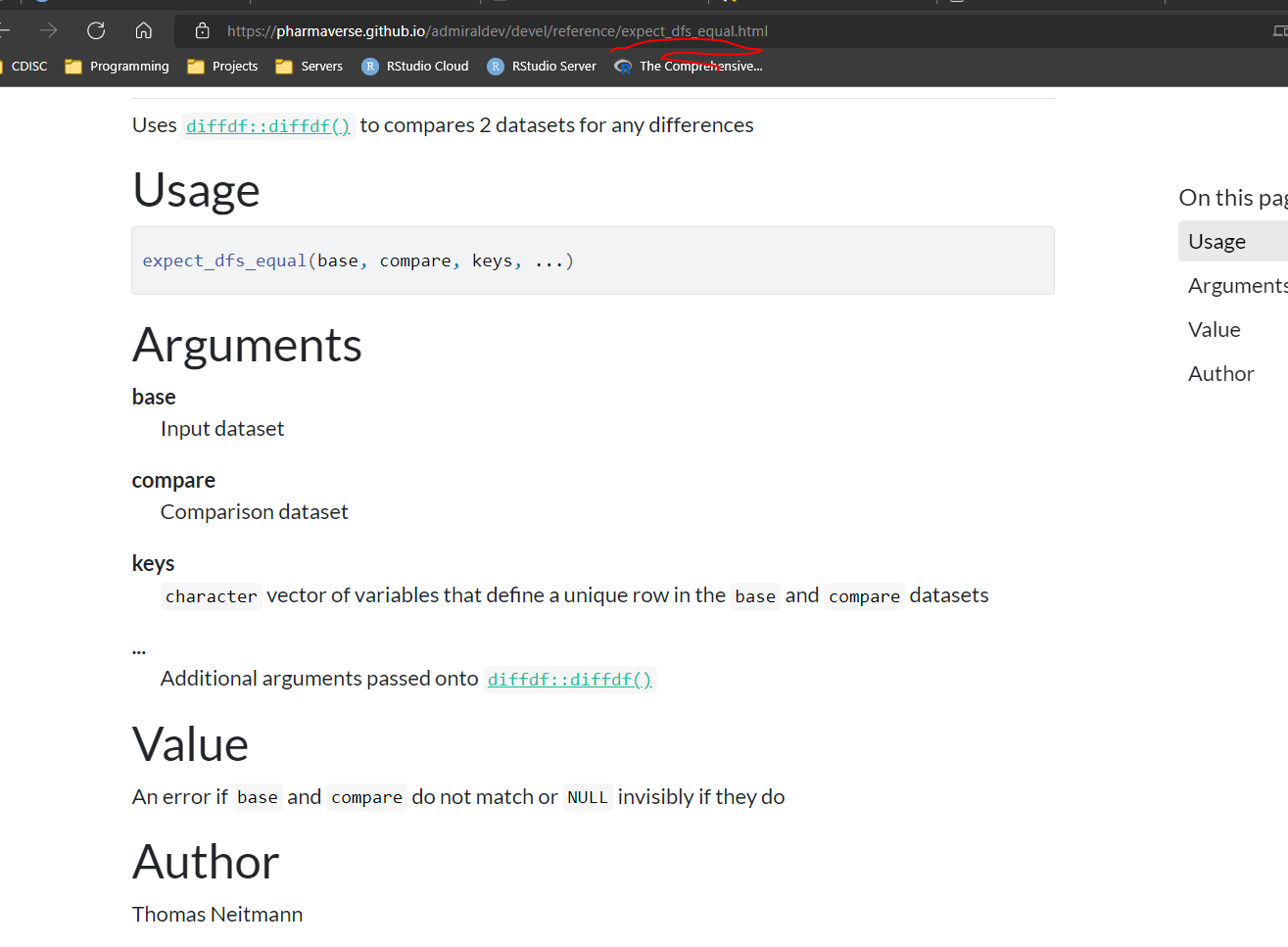Select Author in the sidebar navigation
The height and width of the screenshot is (947, 1288).
[x=1220, y=373]
